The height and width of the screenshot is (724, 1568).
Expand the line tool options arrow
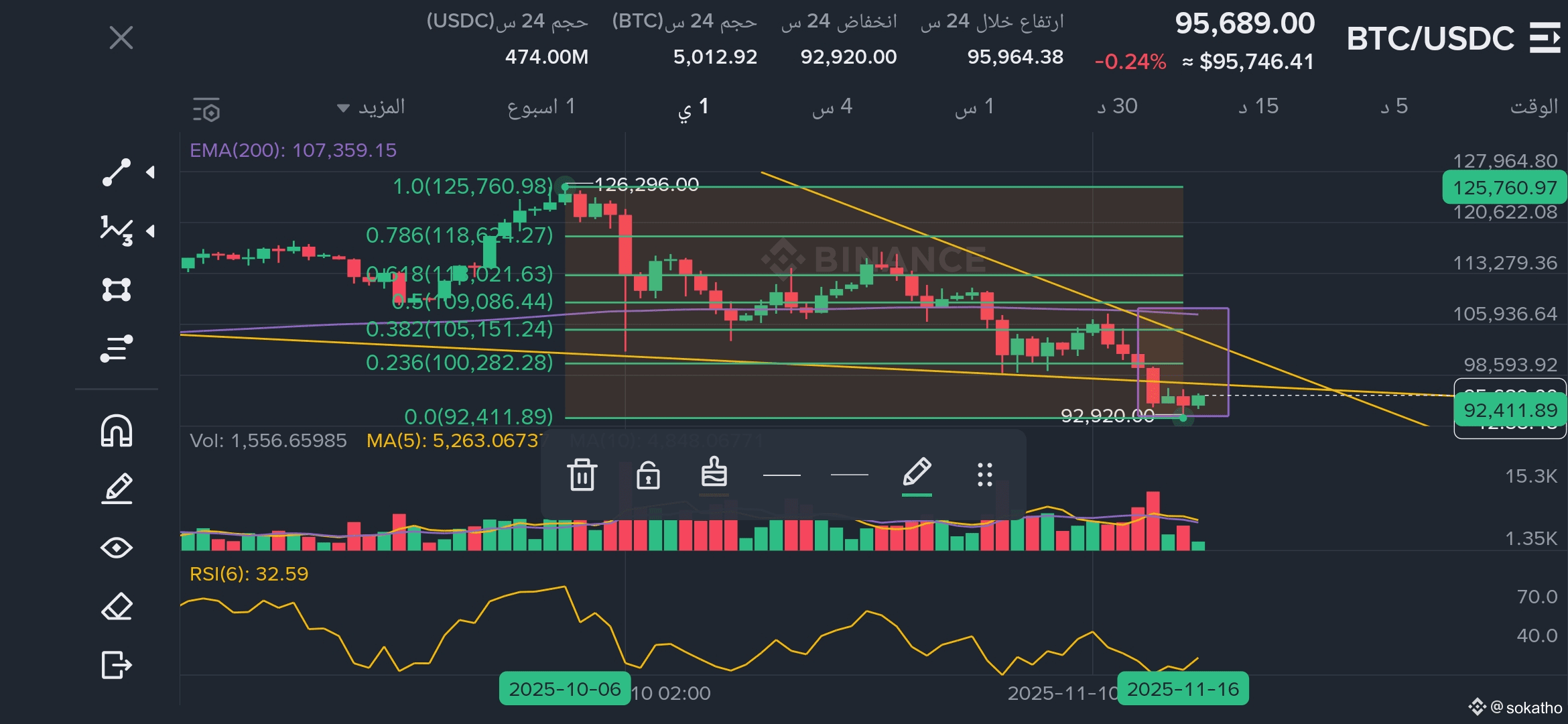click(x=151, y=172)
